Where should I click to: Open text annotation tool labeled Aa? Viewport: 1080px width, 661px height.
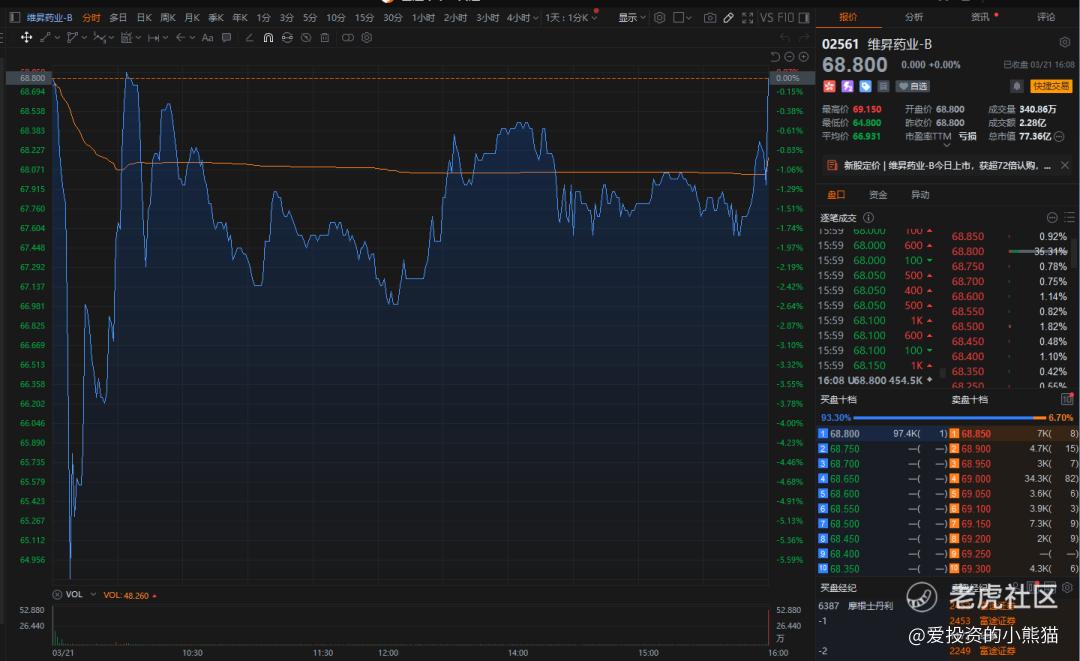(207, 38)
